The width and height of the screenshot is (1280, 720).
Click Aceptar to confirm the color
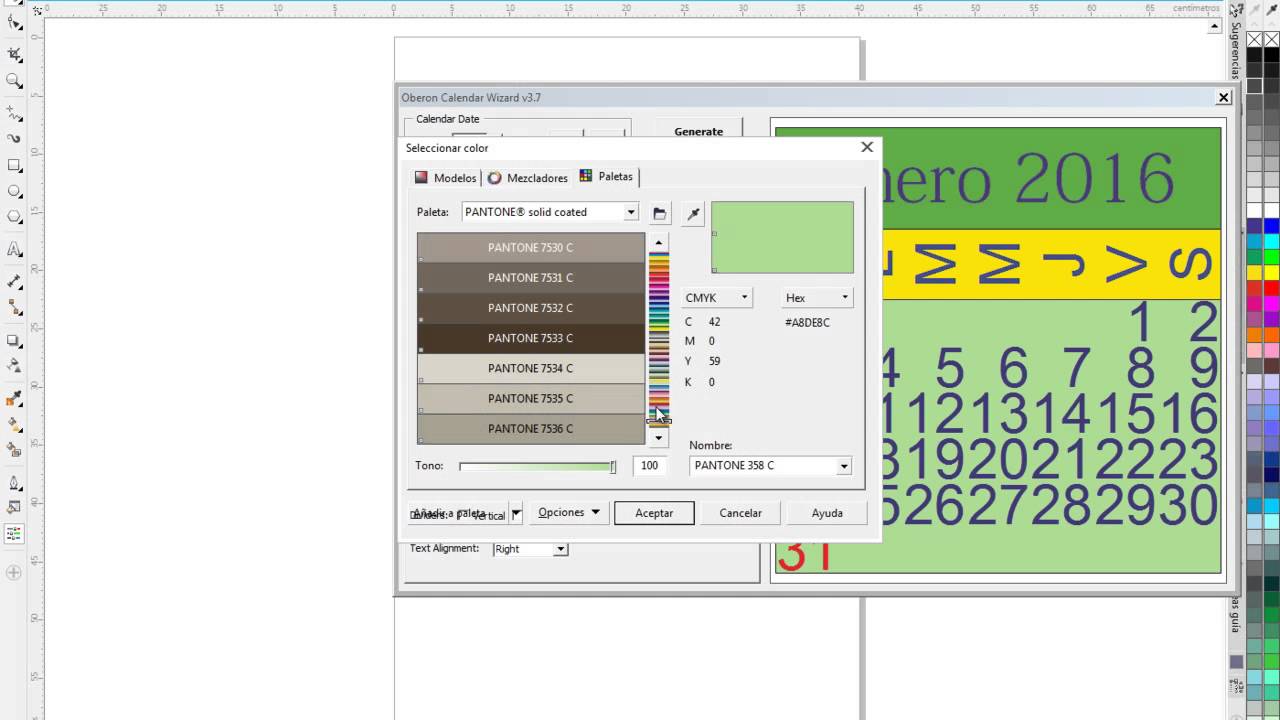[654, 513]
